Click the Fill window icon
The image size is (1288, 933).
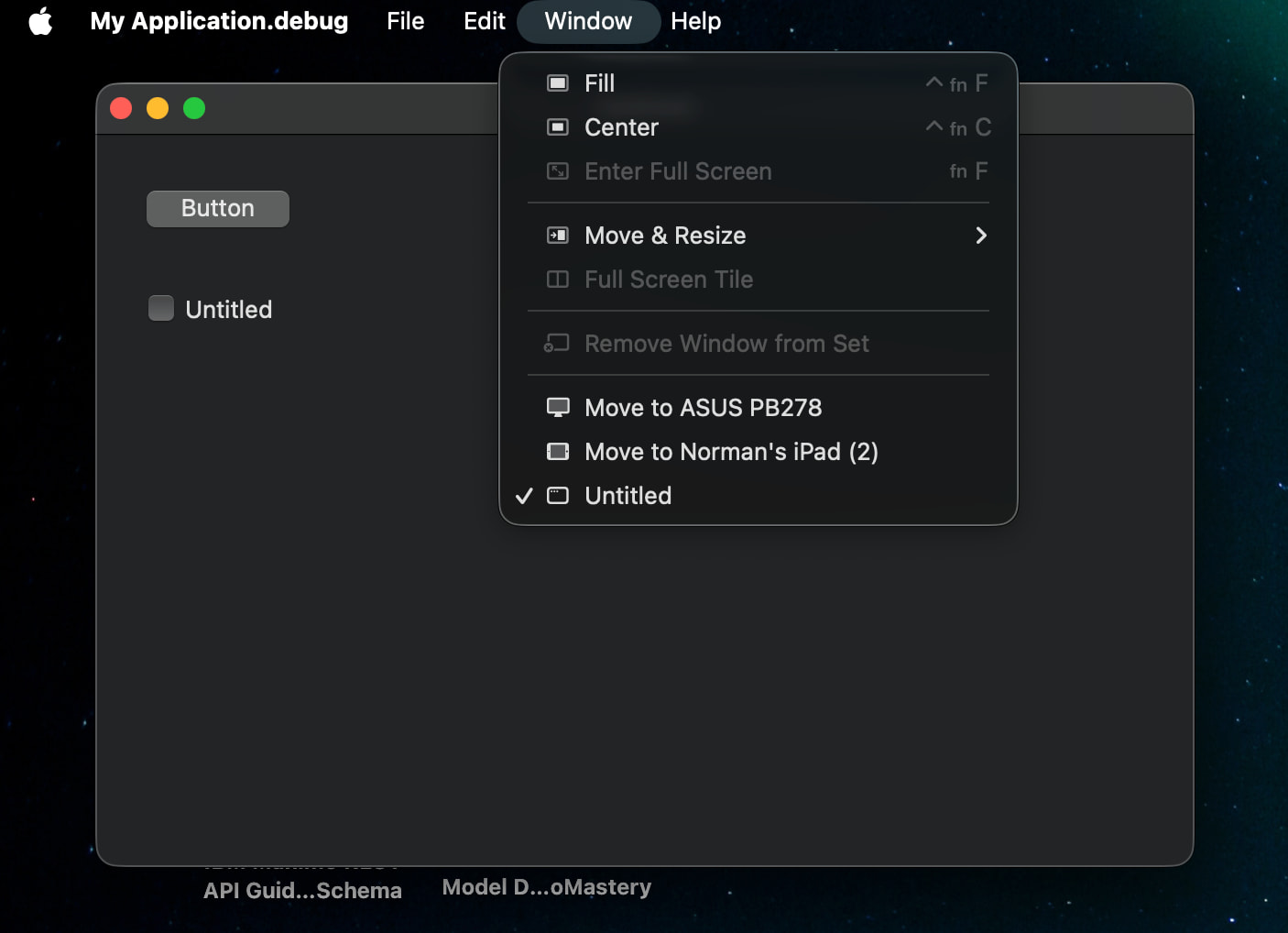(558, 83)
